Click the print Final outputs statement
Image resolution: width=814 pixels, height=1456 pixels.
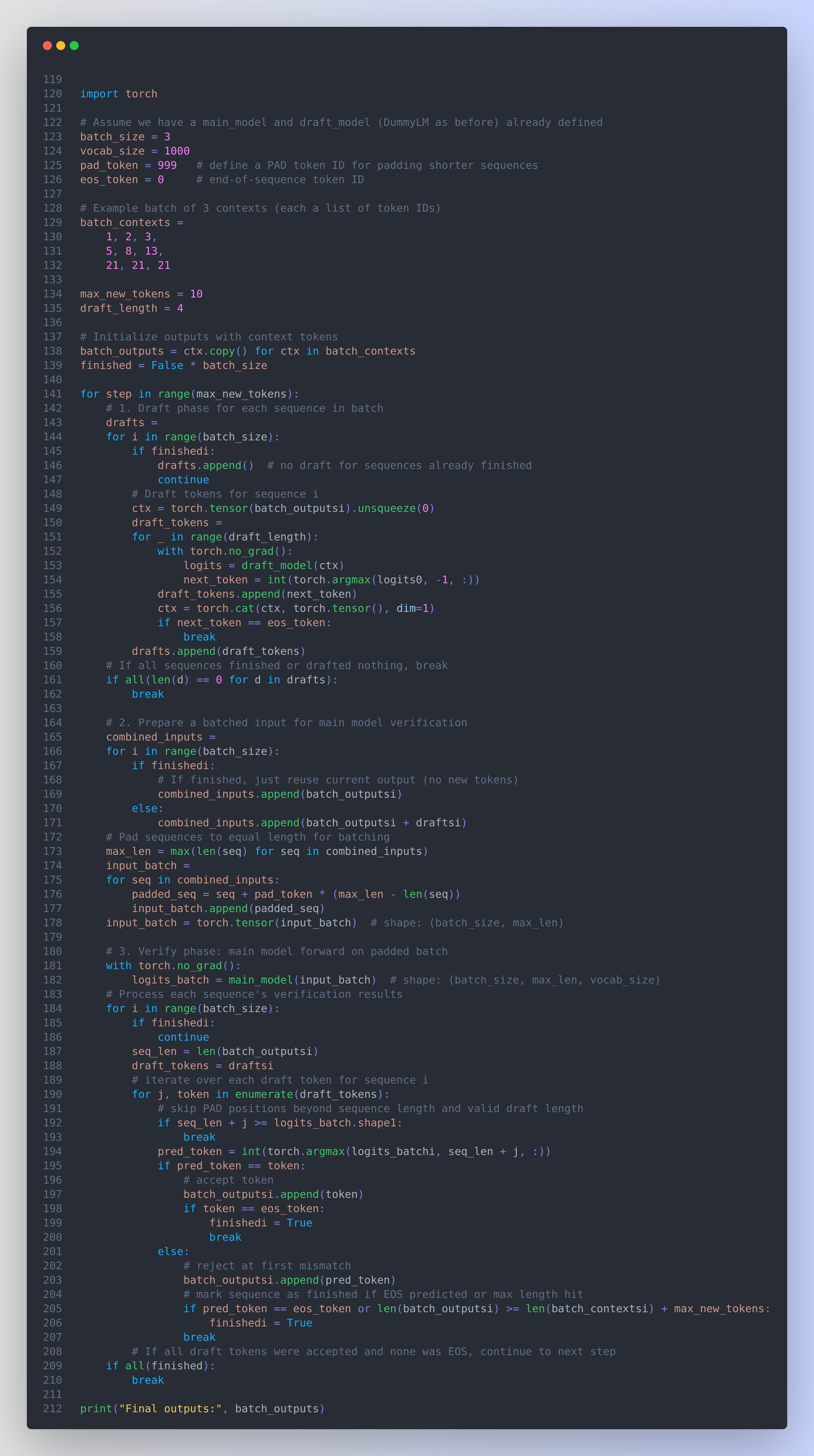point(202,1409)
